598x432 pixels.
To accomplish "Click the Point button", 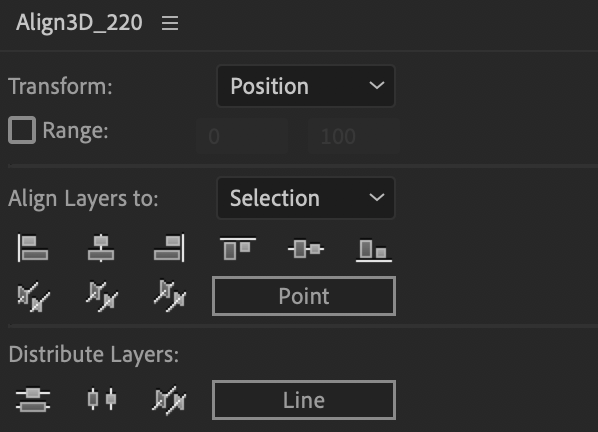I will coord(304,296).
